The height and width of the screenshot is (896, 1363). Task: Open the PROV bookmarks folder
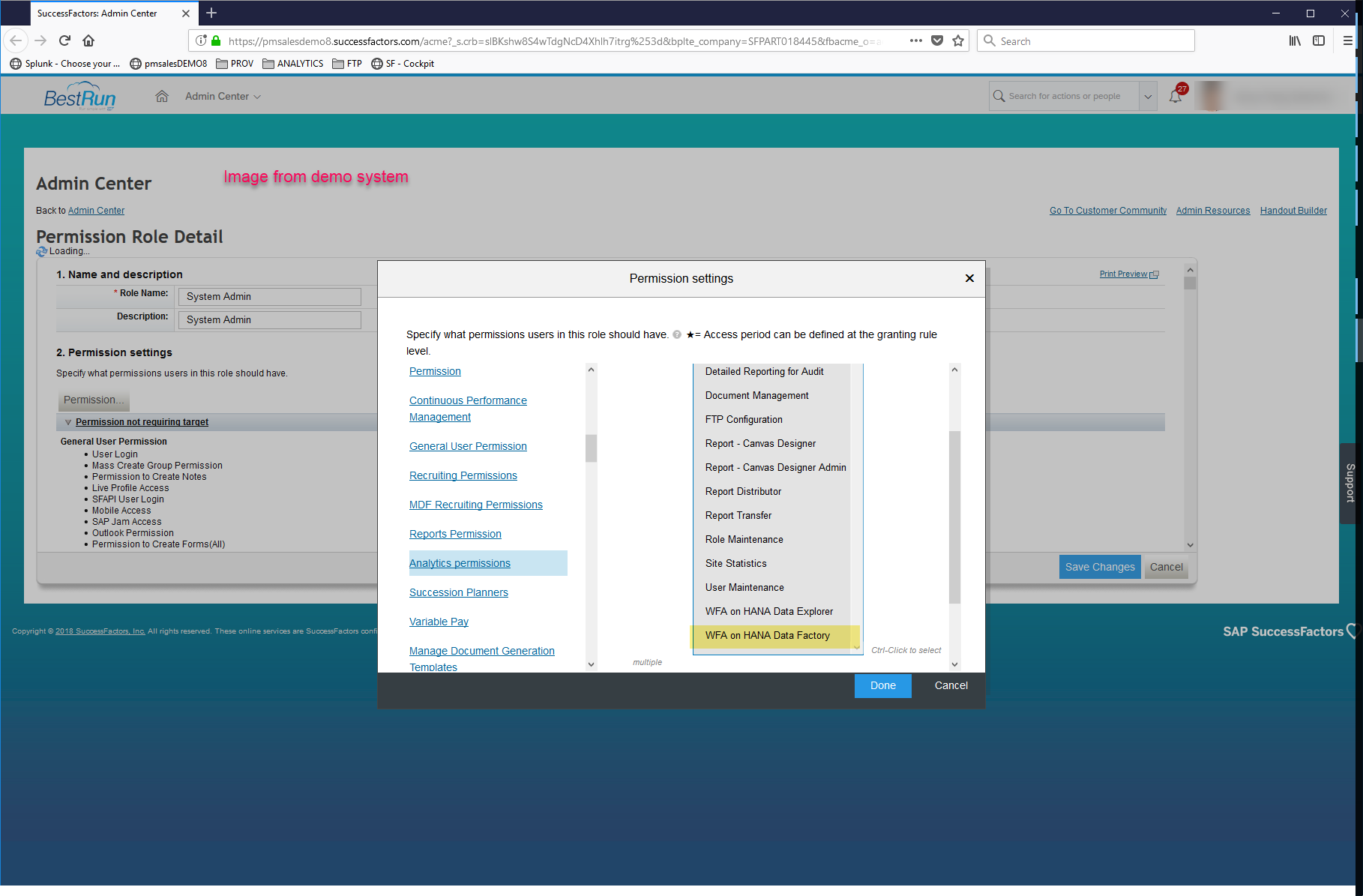(235, 64)
